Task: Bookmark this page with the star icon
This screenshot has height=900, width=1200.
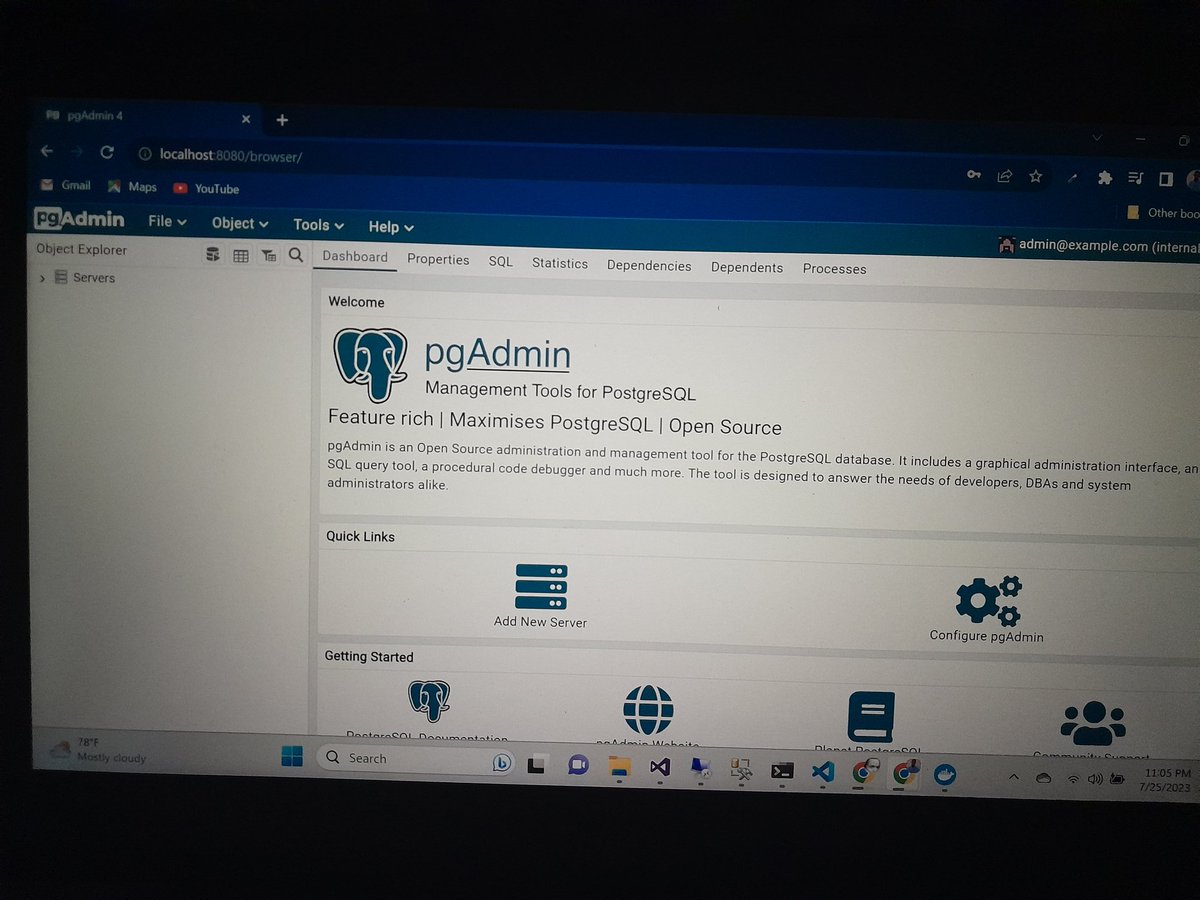Action: pos(1036,176)
